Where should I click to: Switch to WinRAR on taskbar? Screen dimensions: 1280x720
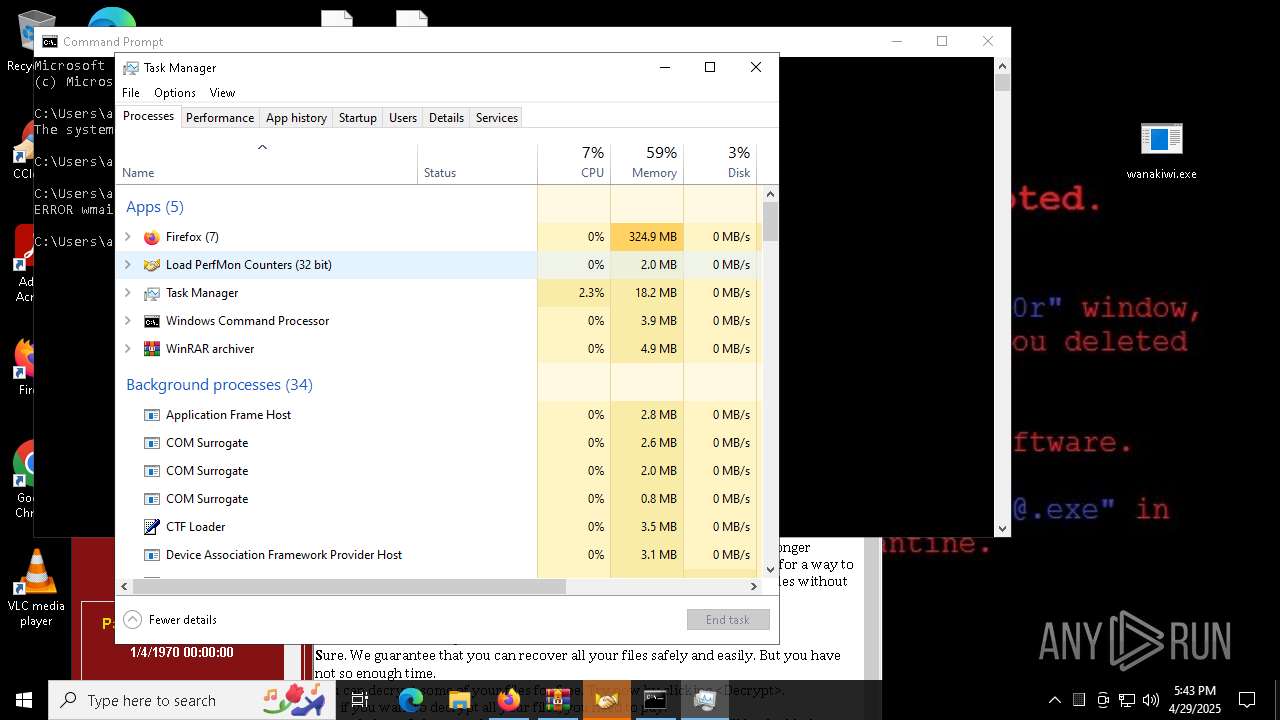558,700
